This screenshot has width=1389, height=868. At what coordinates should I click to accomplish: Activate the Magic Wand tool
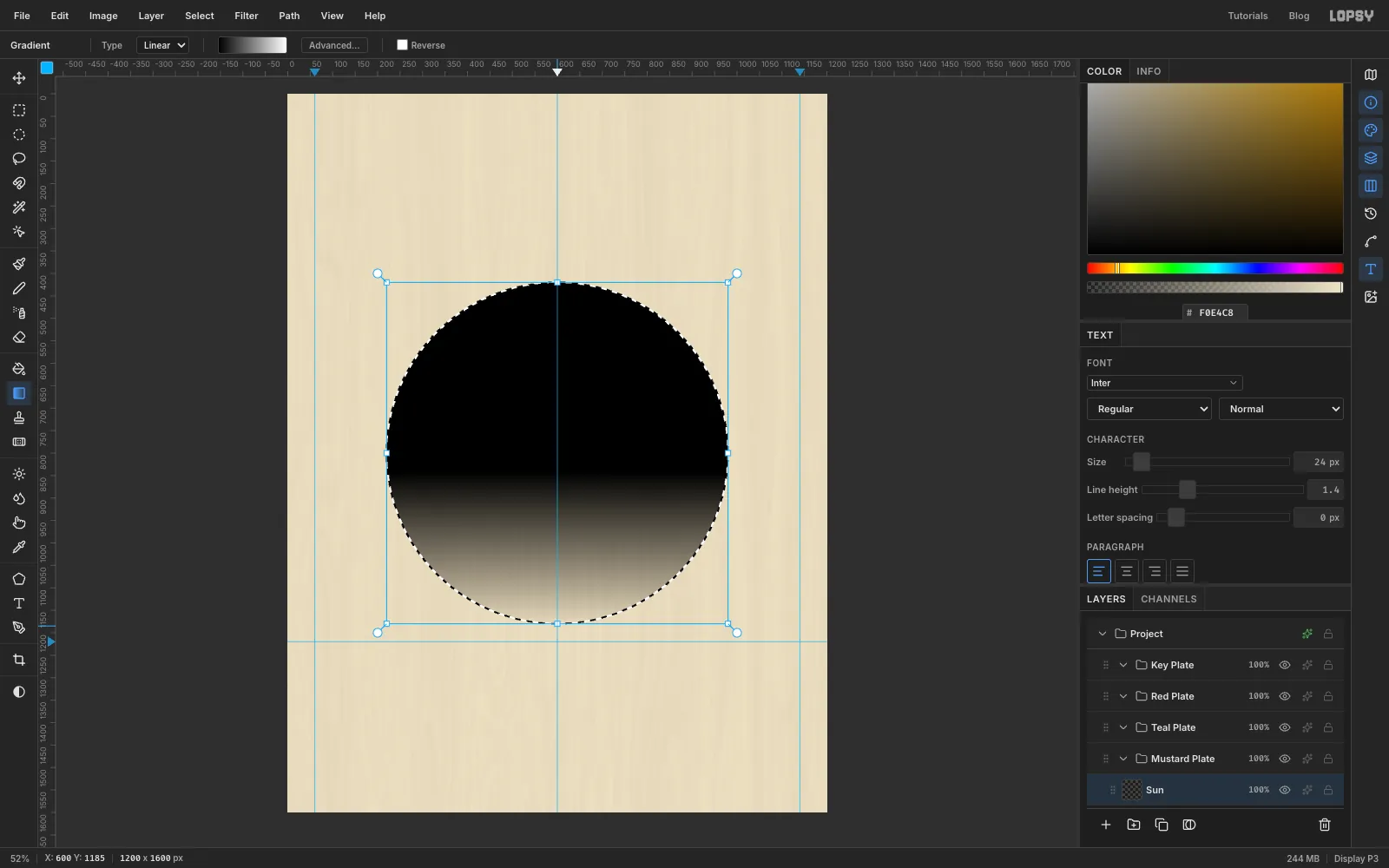(19, 207)
